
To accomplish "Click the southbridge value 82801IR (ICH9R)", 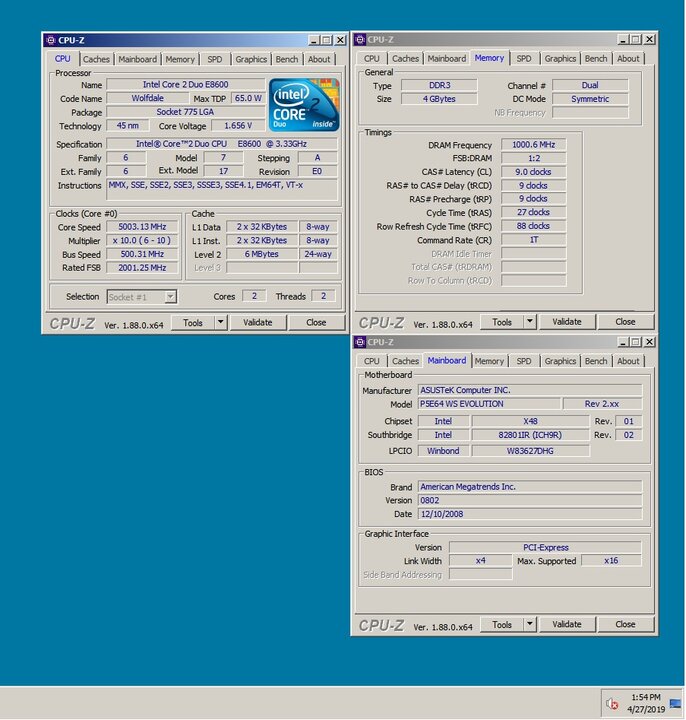I will (x=530, y=435).
